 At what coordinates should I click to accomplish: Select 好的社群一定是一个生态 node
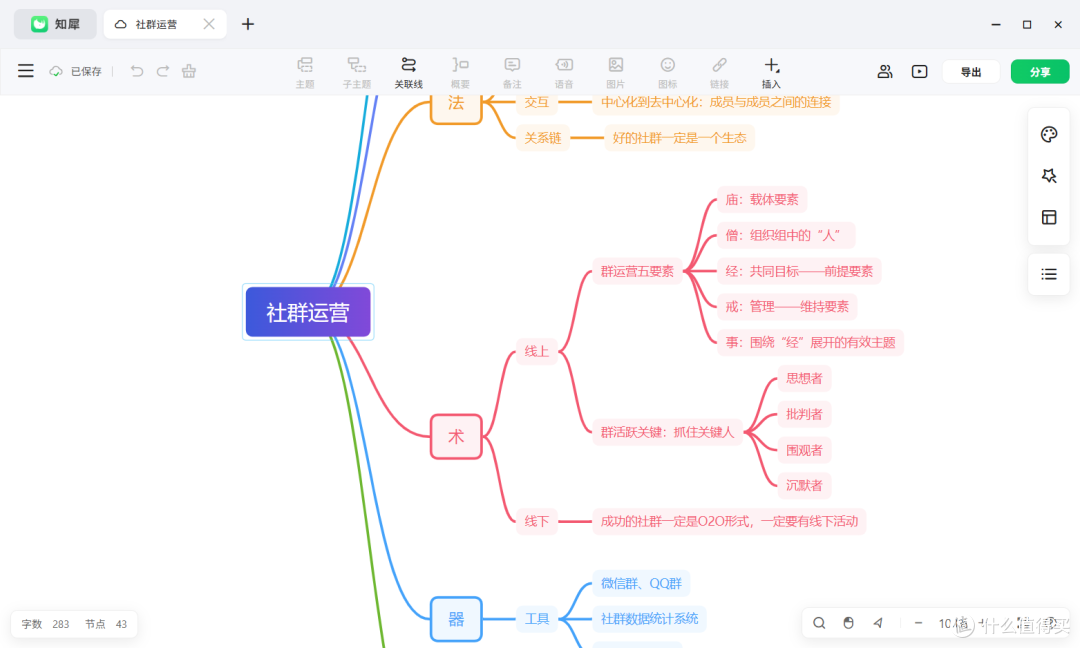(679, 138)
